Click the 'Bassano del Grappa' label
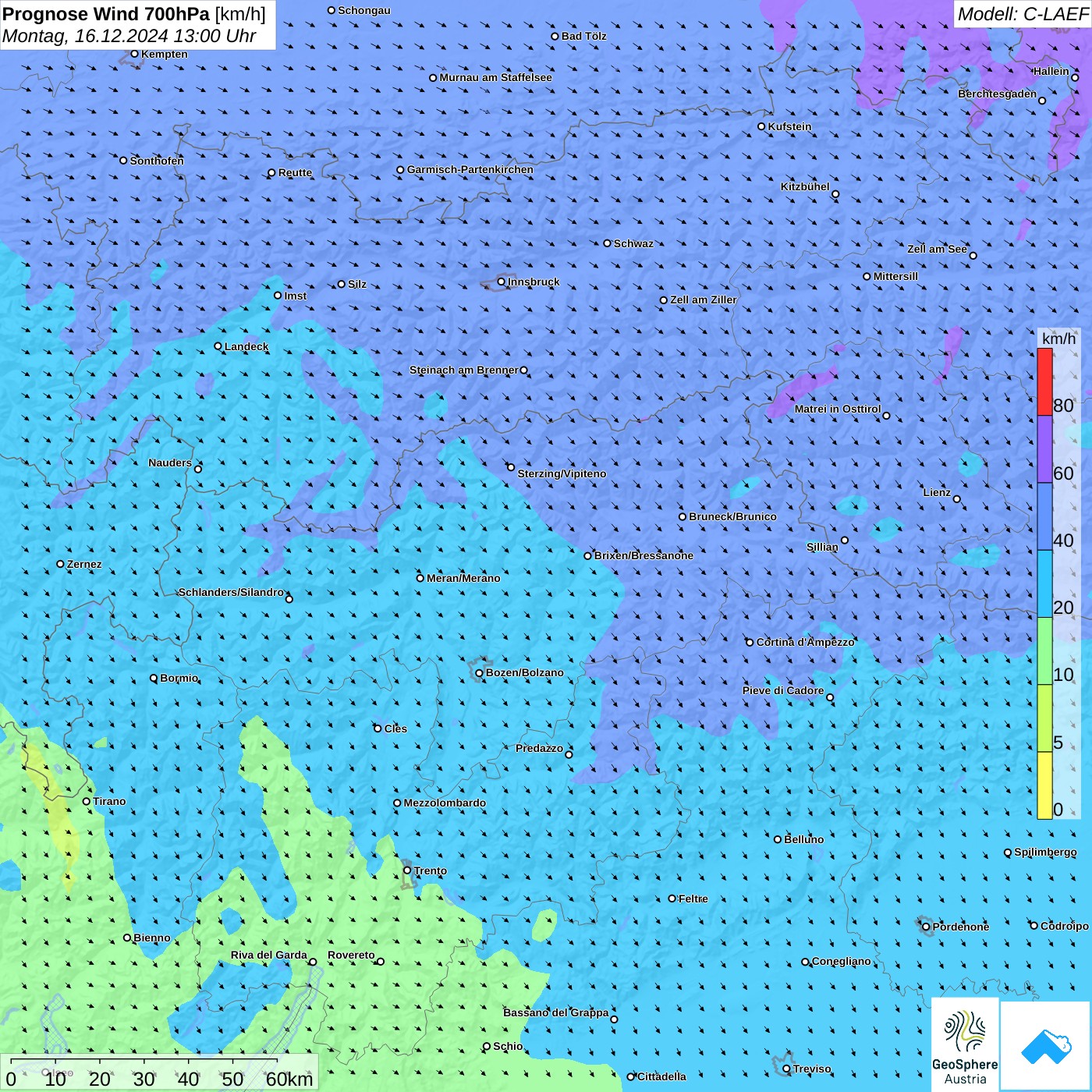Screen dimensions: 1092x1092 tap(555, 1012)
